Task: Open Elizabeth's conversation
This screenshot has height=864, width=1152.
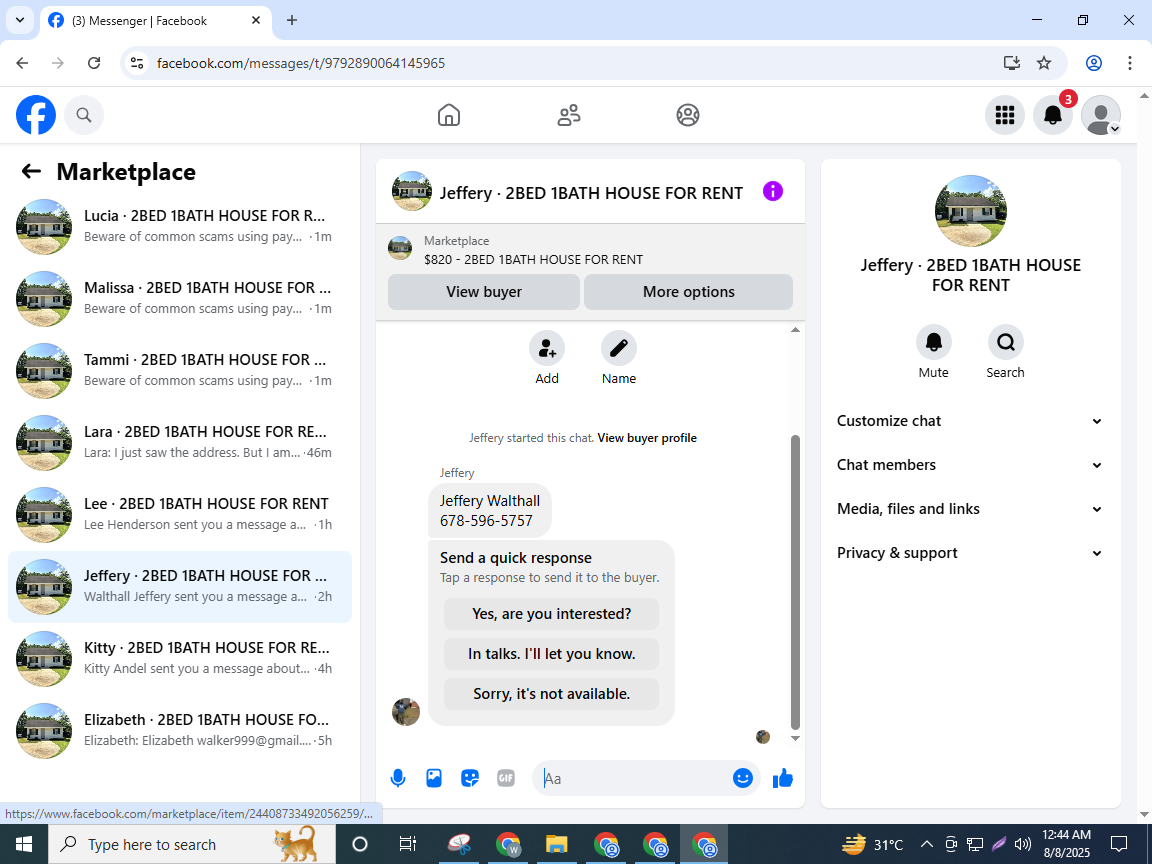Action: 179,730
